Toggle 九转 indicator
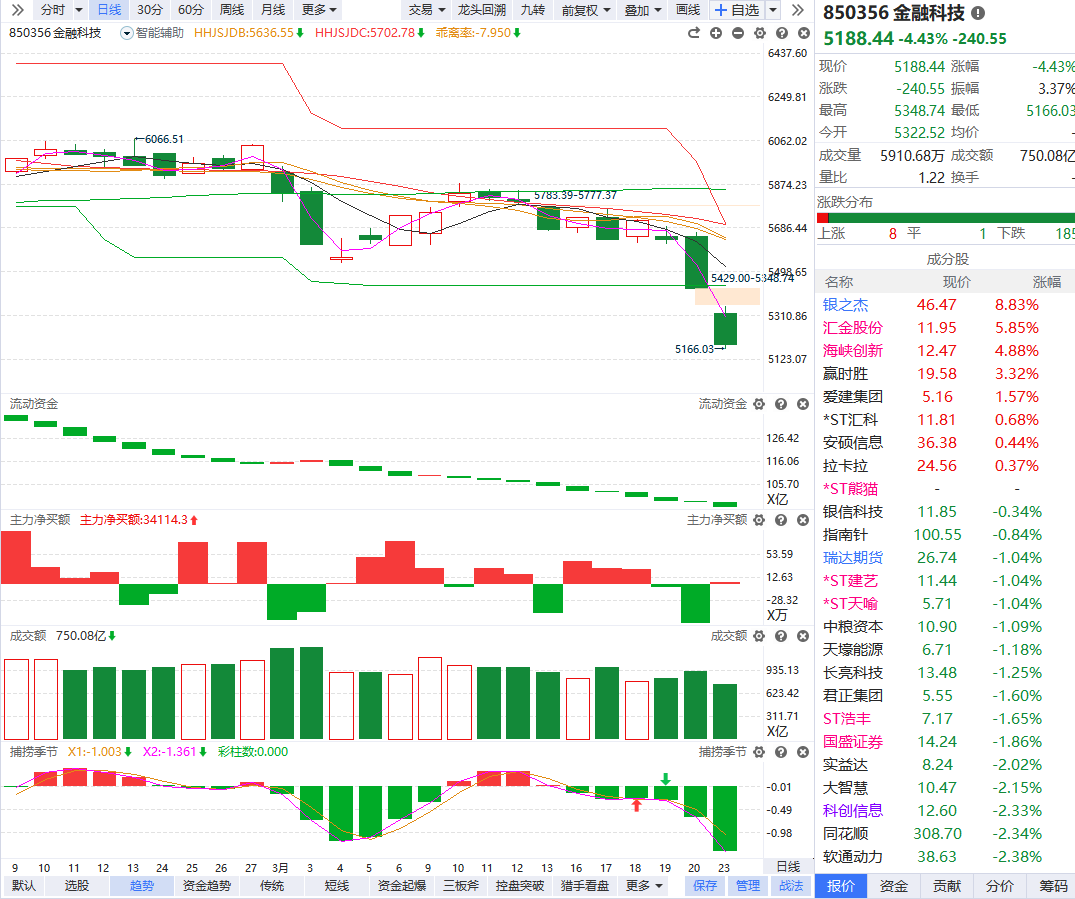 pyautogui.click(x=533, y=10)
